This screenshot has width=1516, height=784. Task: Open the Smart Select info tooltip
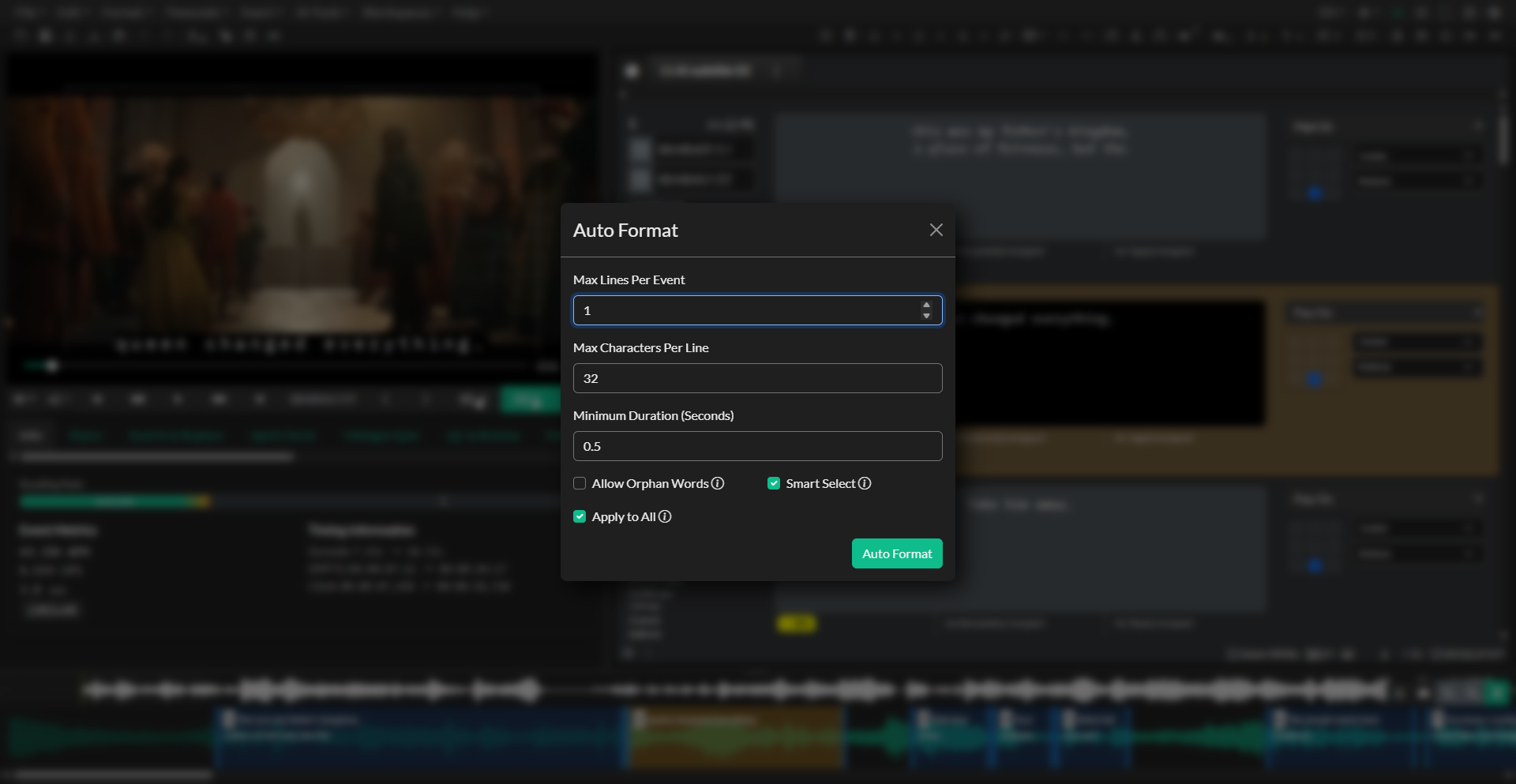(865, 483)
